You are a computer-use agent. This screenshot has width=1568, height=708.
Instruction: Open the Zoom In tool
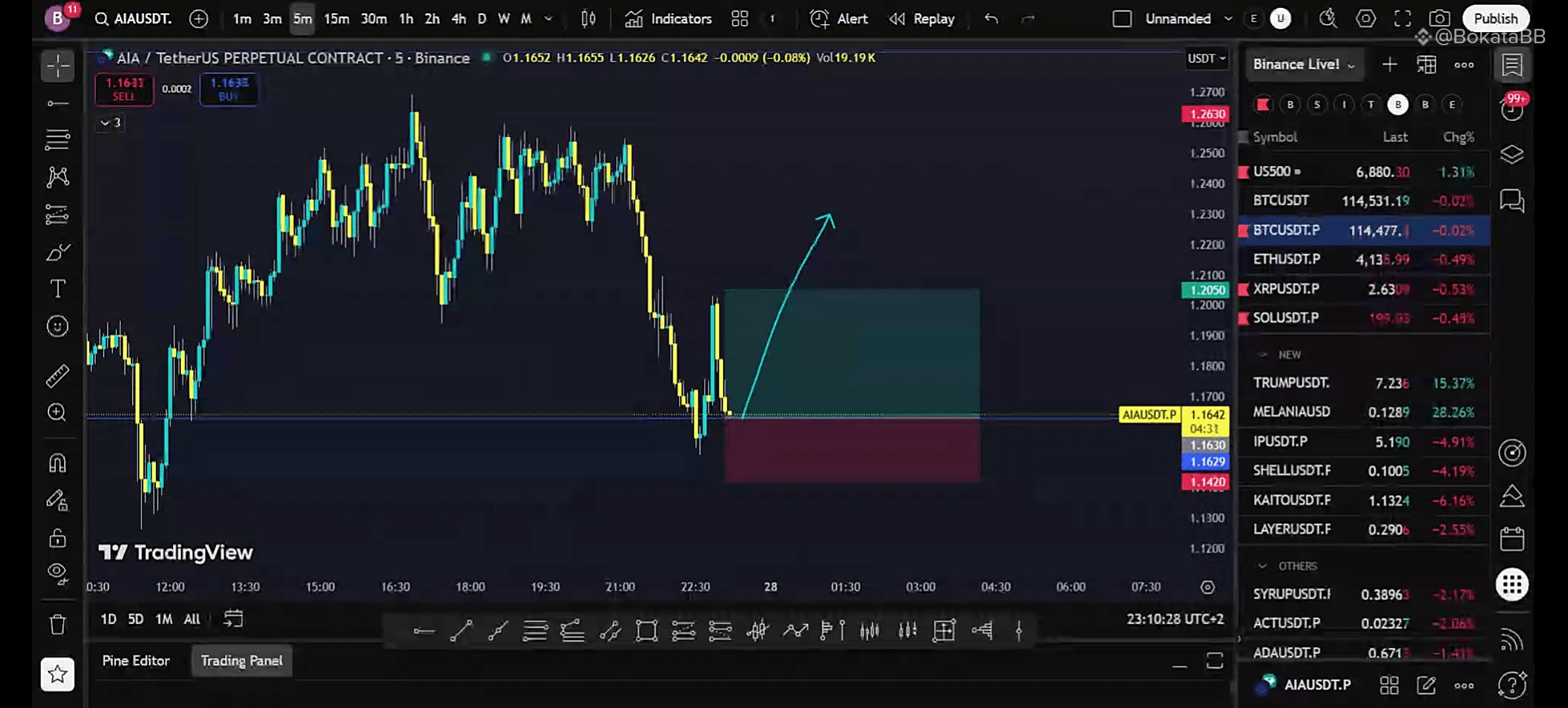[x=58, y=412]
